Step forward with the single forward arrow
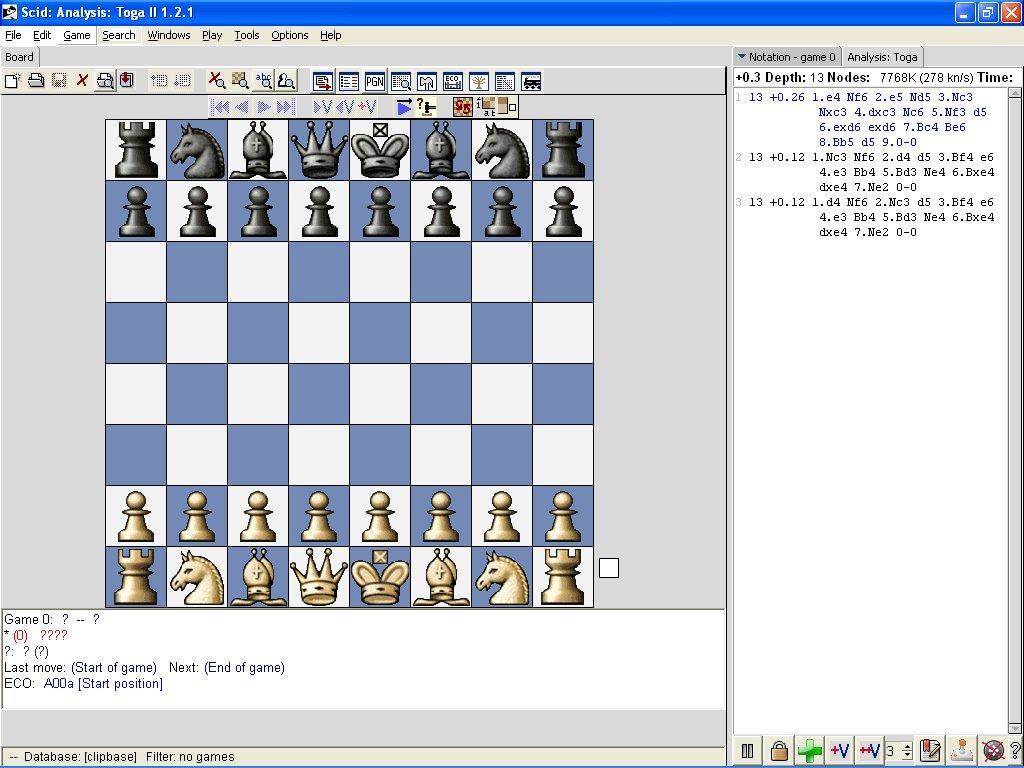Viewport: 1024px width, 768px height. tap(265, 106)
